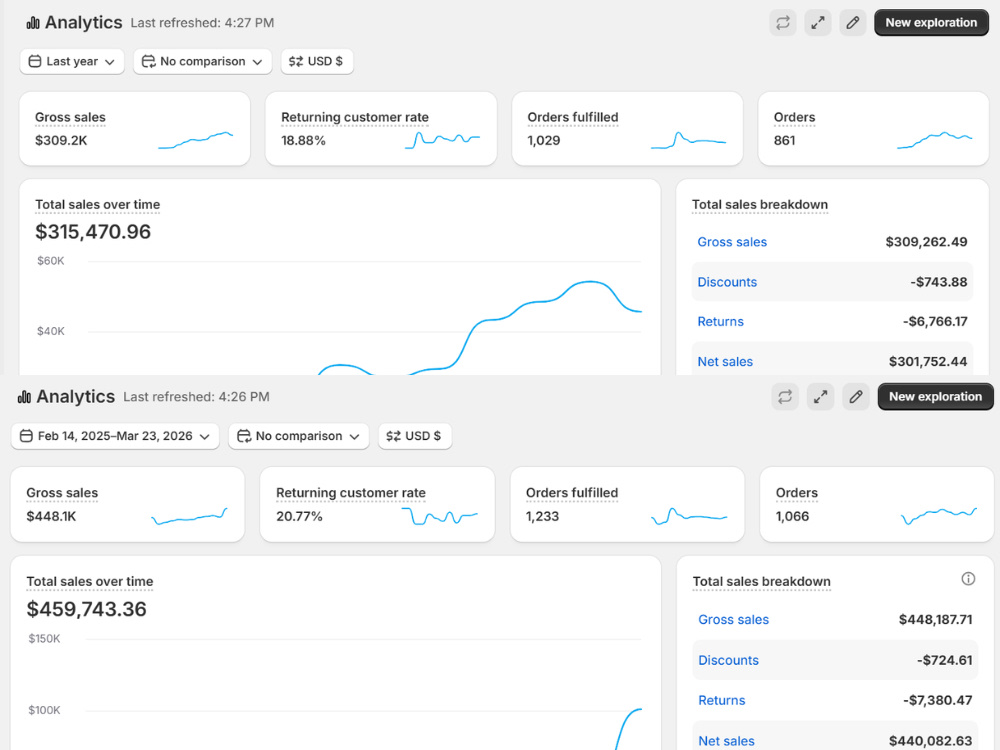Open Returning customer rate 18.88% card
1000x750 pixels.
click(x=381, y=129)
